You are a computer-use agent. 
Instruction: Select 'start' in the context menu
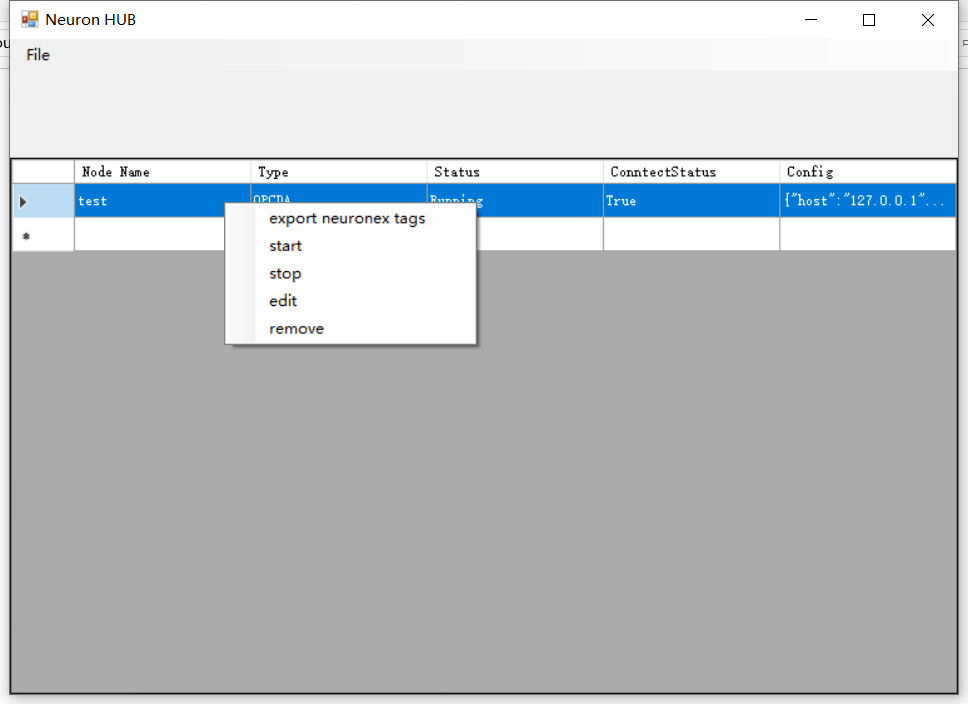point(285,246)
